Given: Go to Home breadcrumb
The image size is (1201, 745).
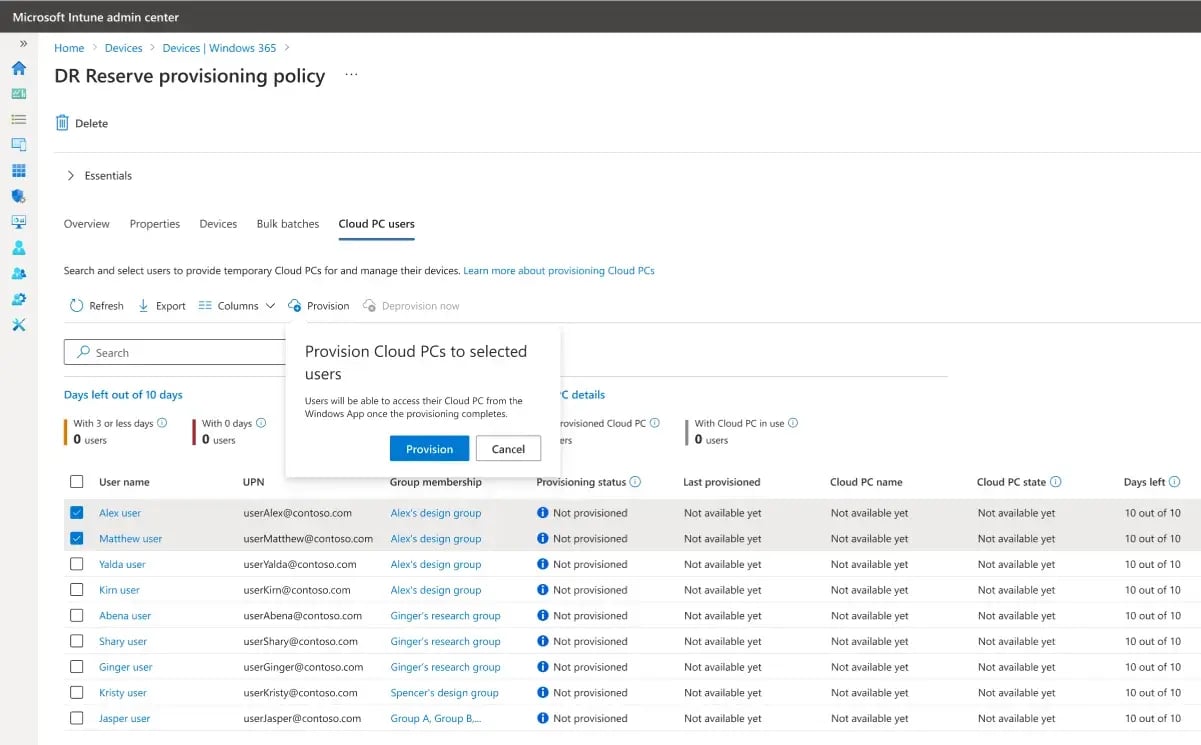Looking at the screenshot, I should click(x=69, y=48).
